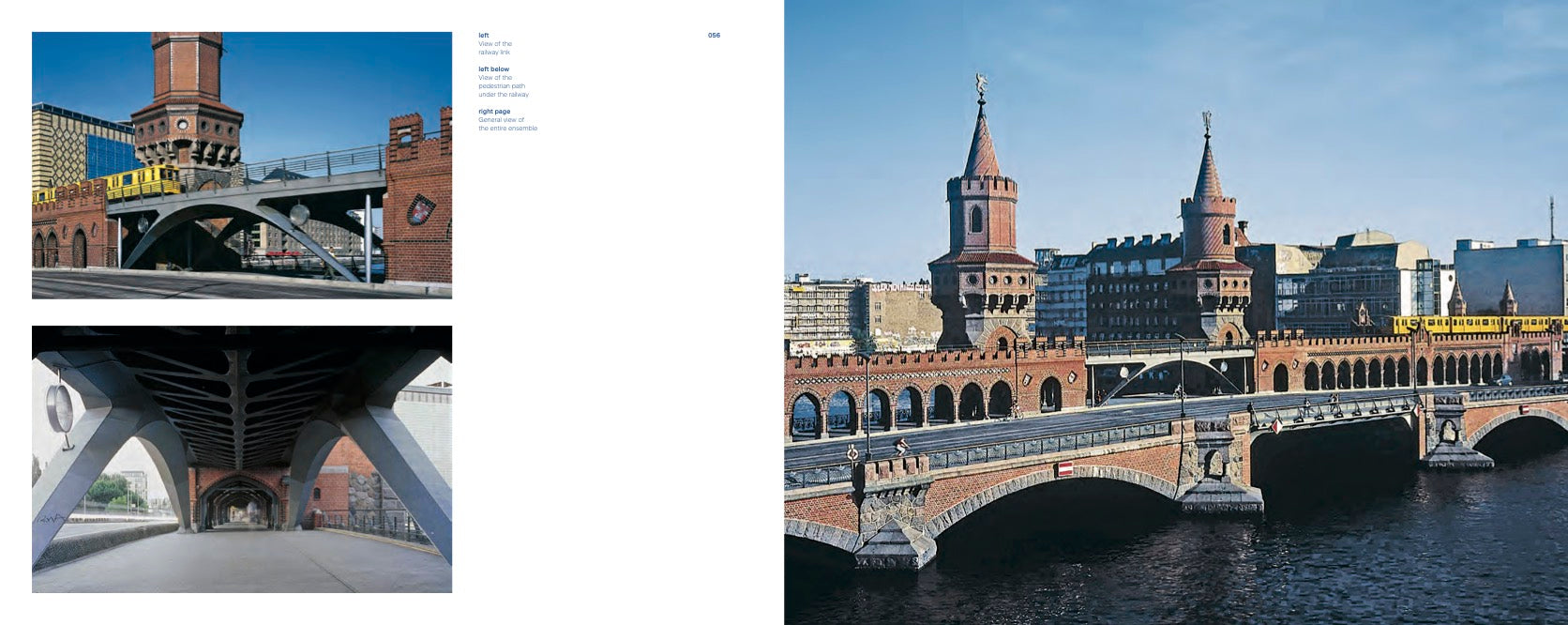Select the 'left below' caption heading

493,69
